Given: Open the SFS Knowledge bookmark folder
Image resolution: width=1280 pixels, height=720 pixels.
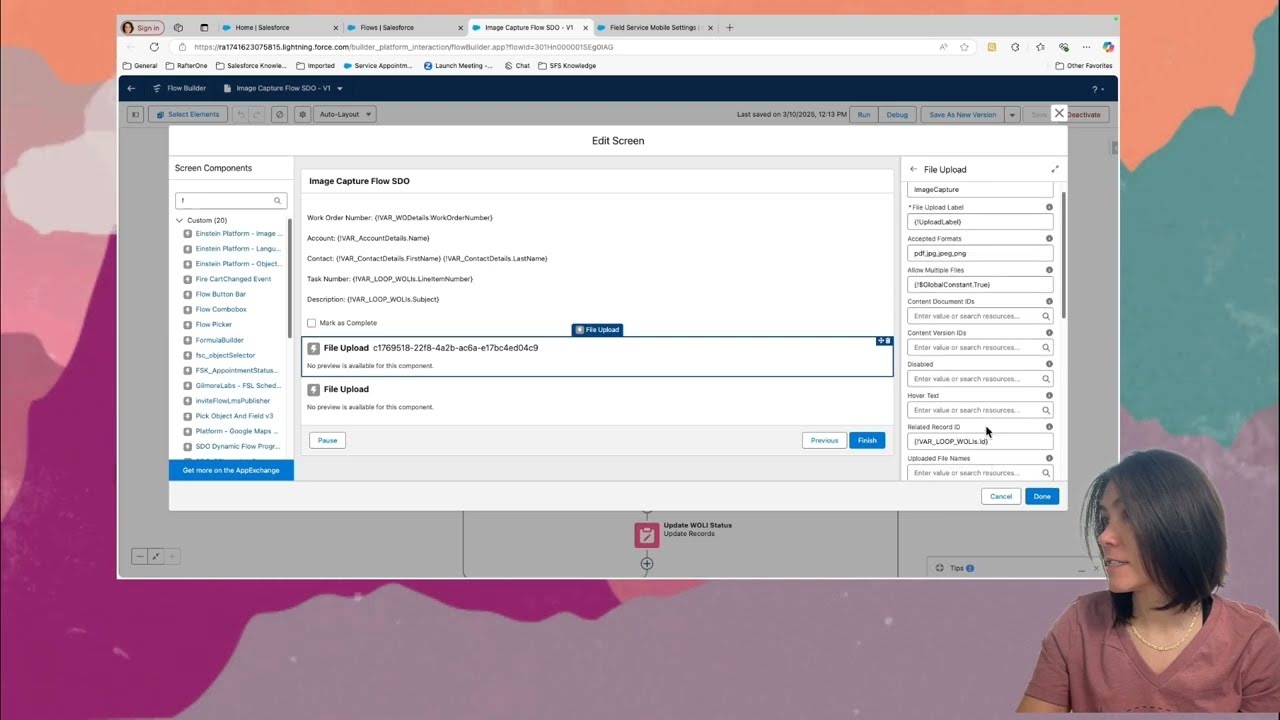Looking at the screenshot, I should tap(567, 66).
